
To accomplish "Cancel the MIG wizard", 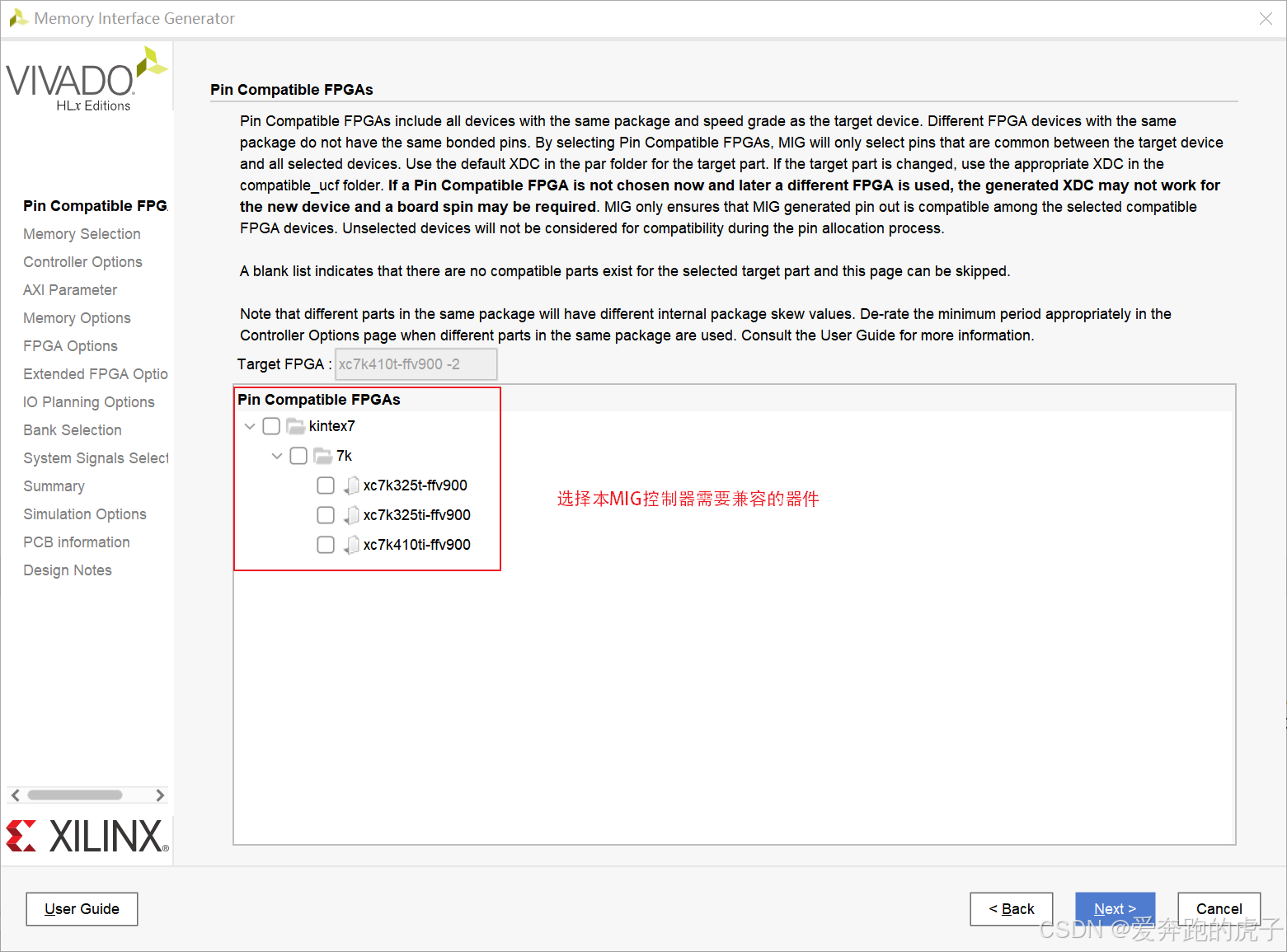I will tap(1219, 909).
